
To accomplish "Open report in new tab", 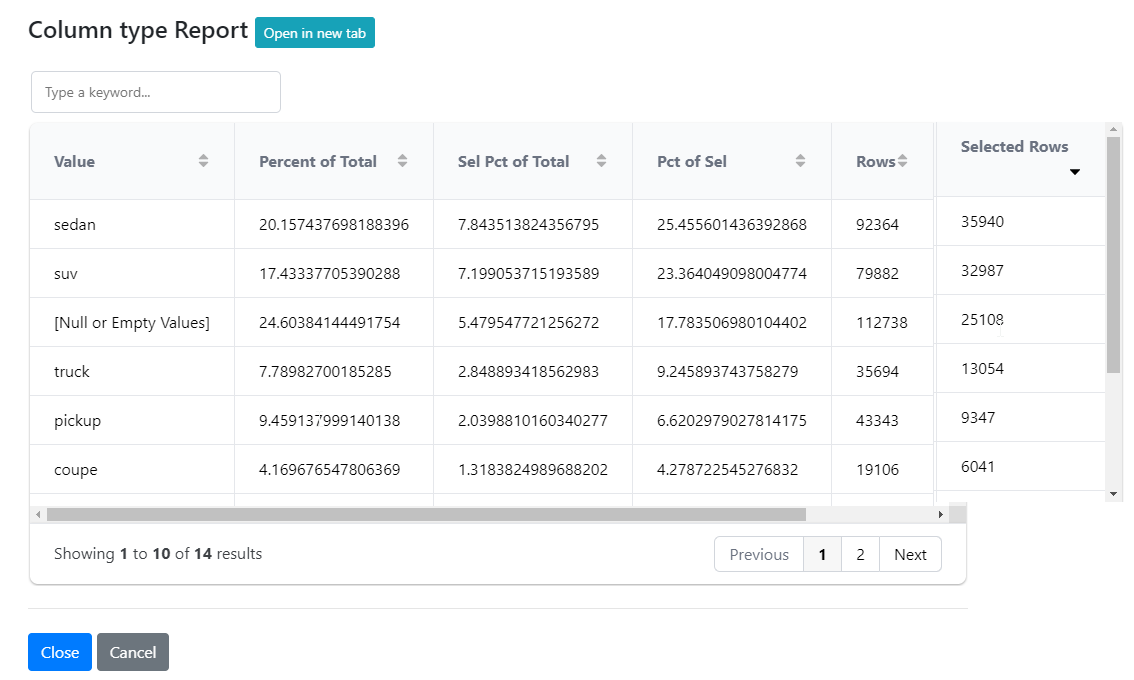I will [315, 33].
